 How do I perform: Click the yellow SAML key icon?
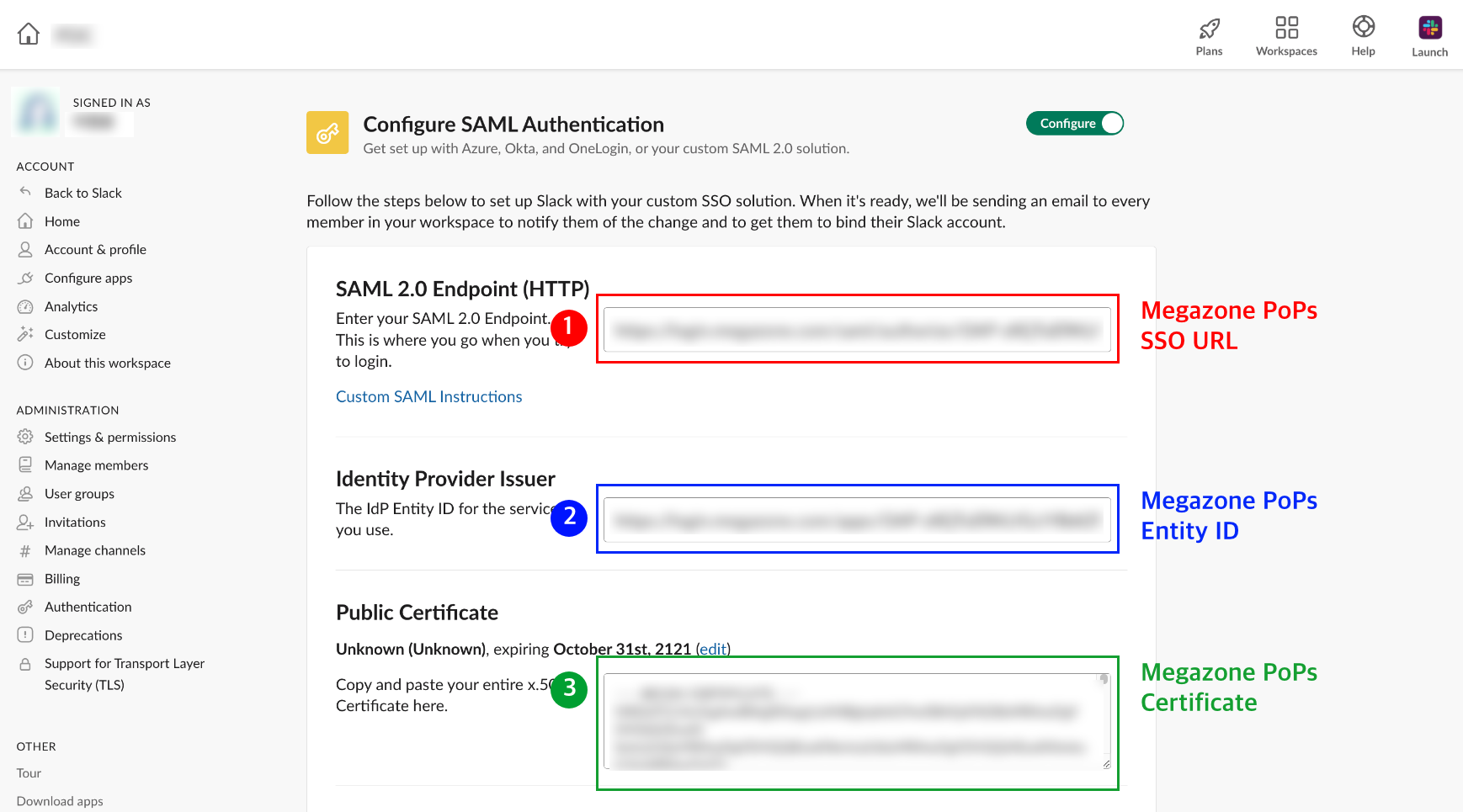pos(327,133)
